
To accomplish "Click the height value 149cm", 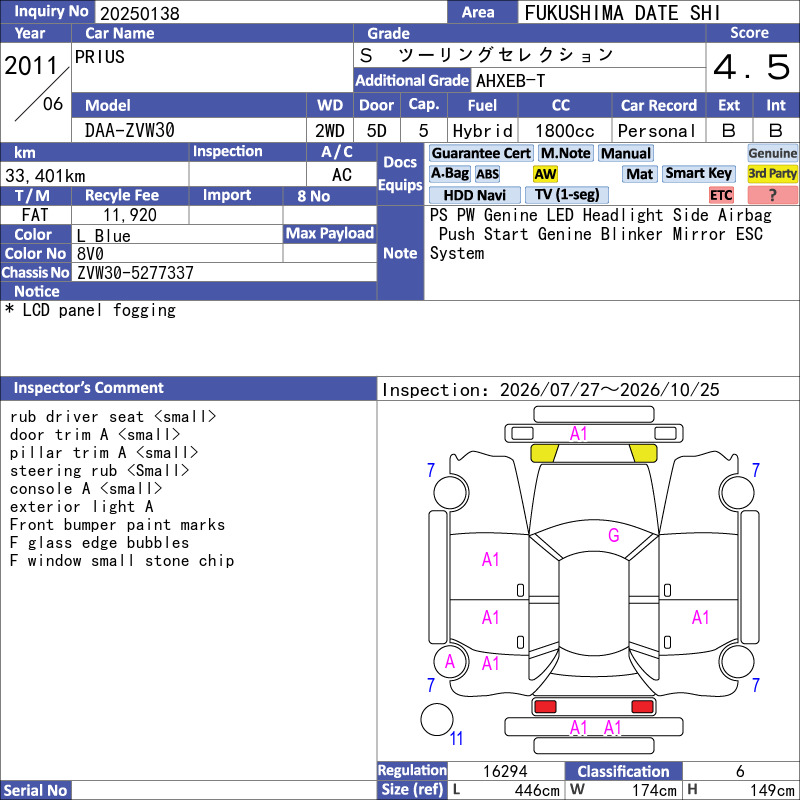I will (x=772, y=791).
